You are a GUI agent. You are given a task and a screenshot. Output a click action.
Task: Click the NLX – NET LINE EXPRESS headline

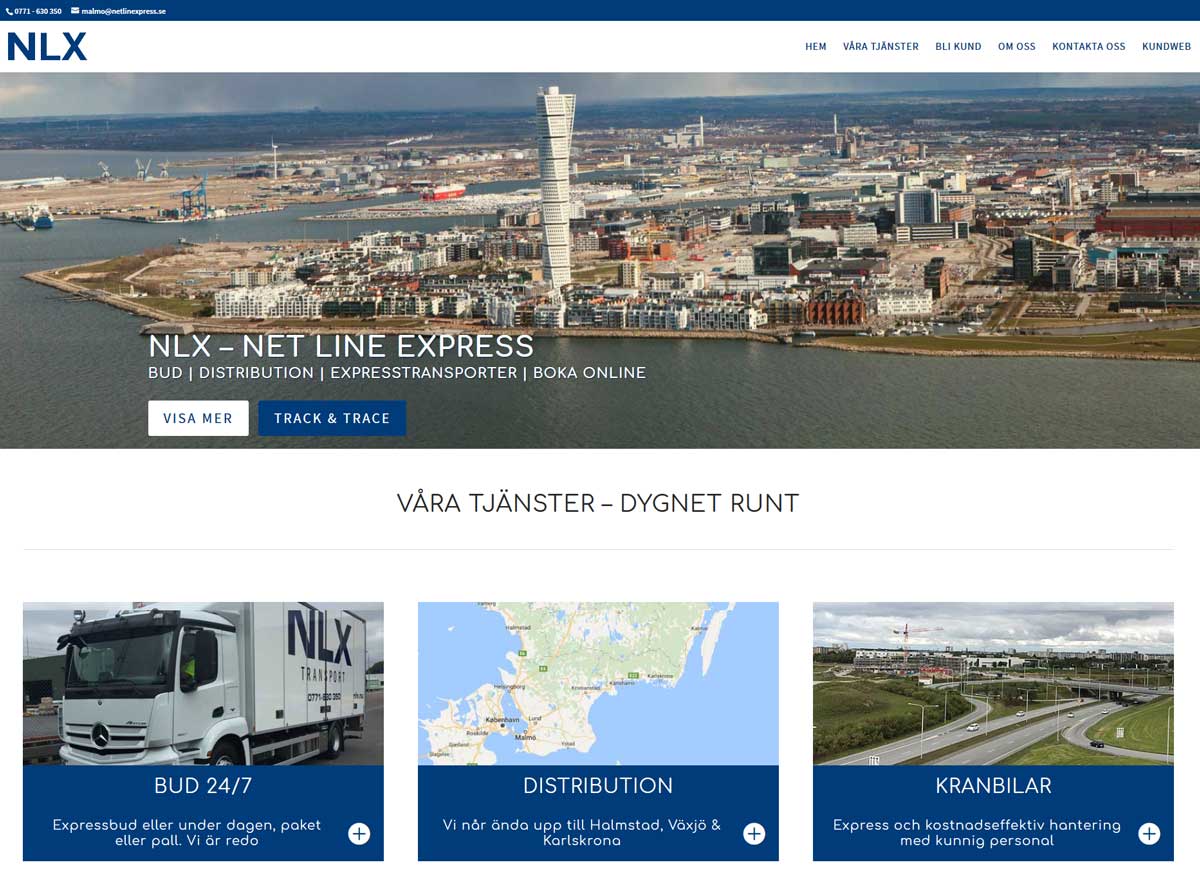[341, 346]
